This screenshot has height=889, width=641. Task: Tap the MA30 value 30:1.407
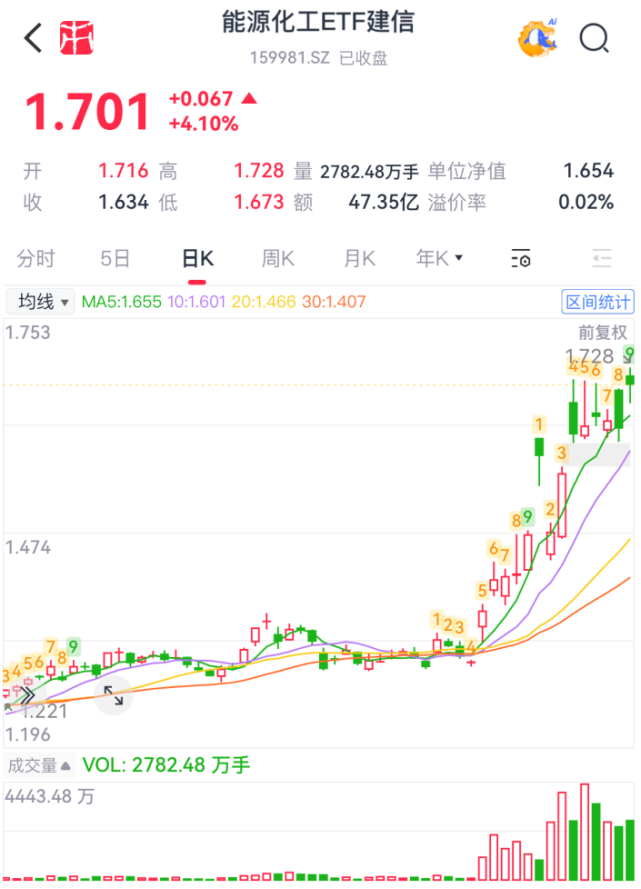tap(334, 302)
